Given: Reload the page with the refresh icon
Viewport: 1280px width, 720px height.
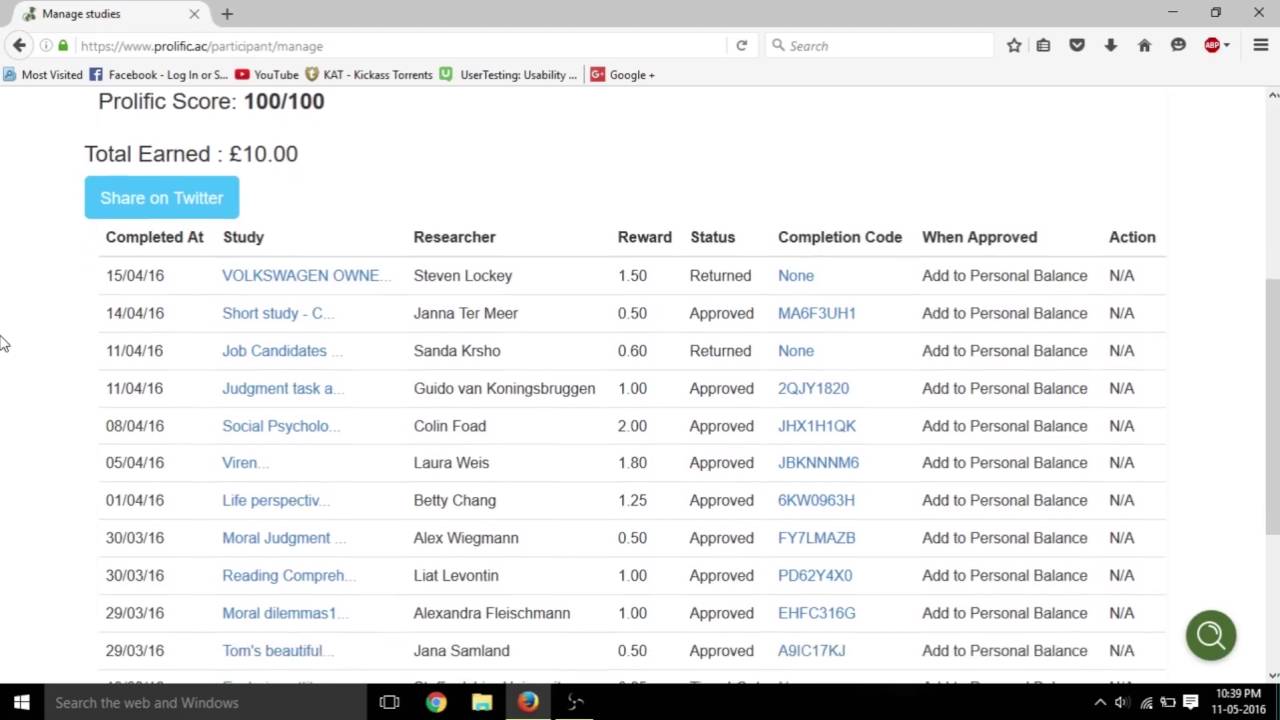Looking at the screenshot, I should pos(741,45).
